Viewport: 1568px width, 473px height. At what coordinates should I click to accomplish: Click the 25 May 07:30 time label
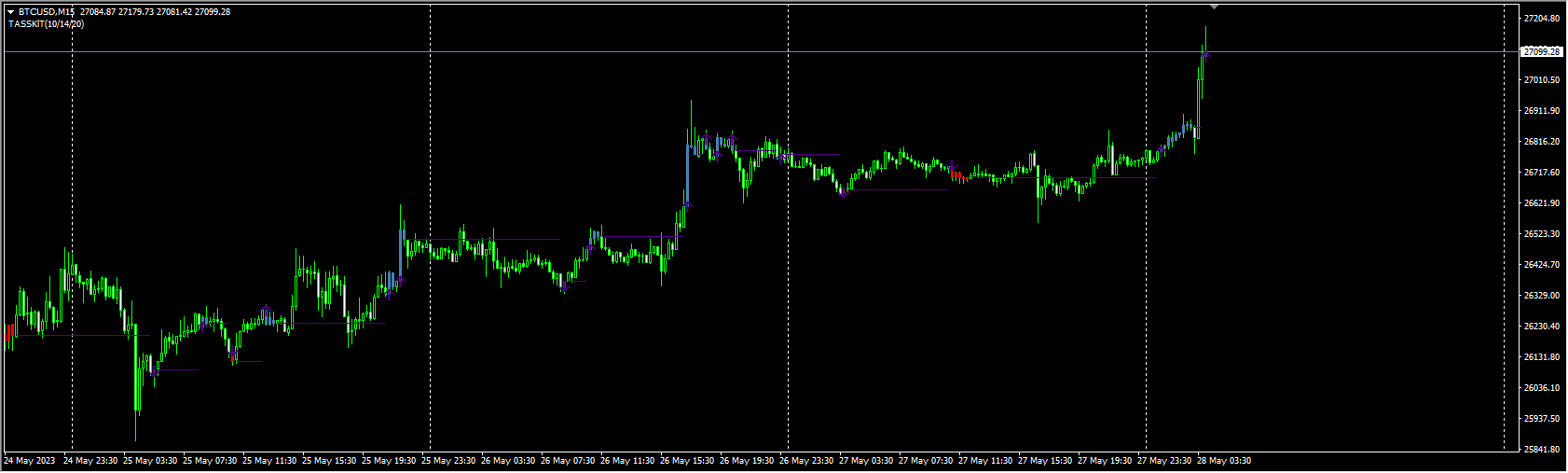(x=210, y=461)
